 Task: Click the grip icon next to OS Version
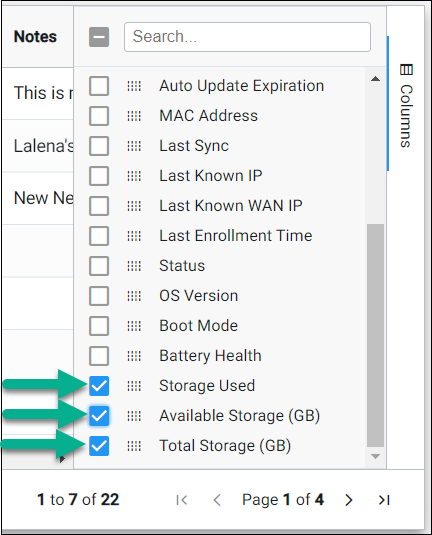click(134, 296)
